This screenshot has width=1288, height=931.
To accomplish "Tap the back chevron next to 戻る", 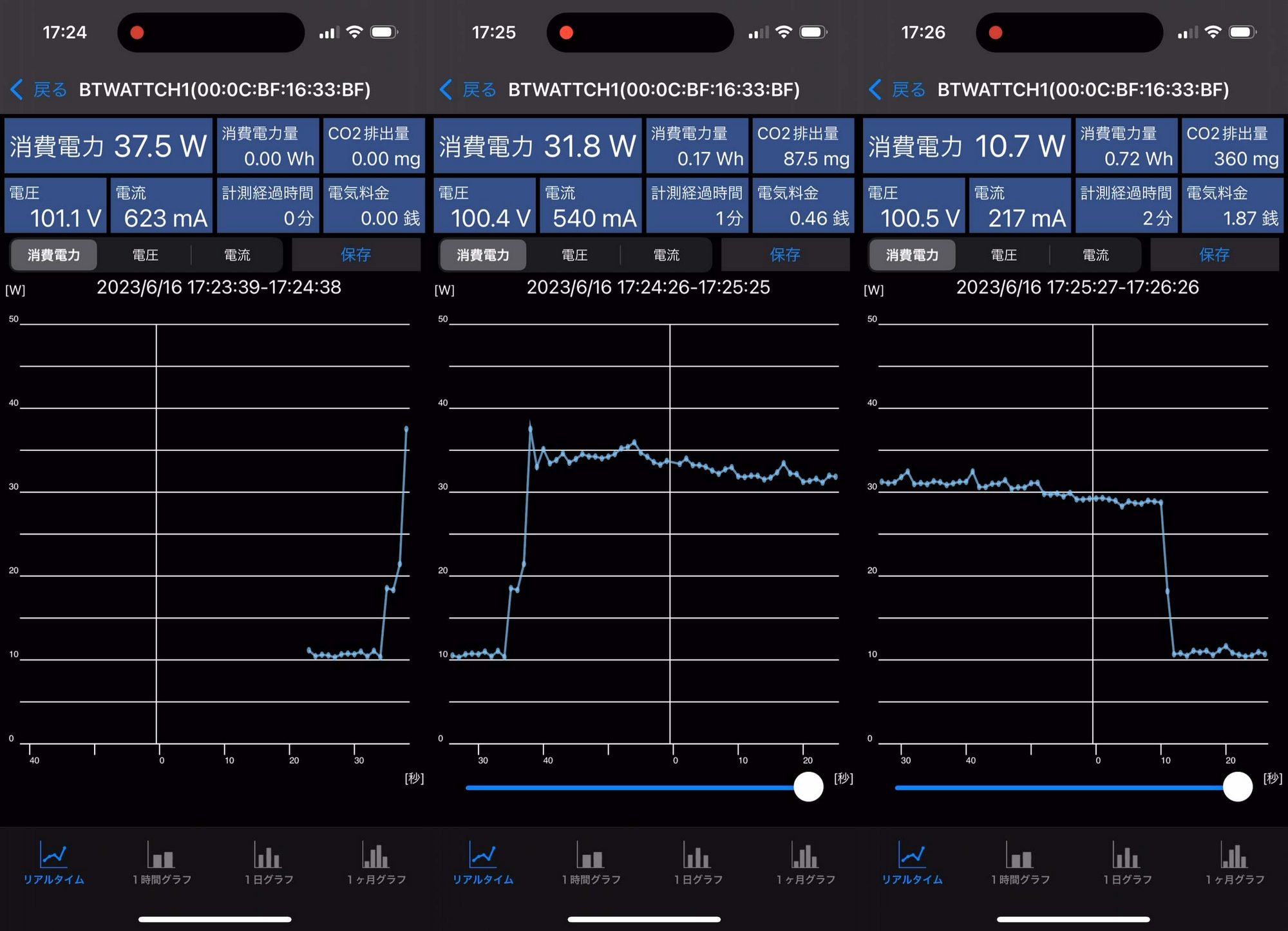I will 17,90.
